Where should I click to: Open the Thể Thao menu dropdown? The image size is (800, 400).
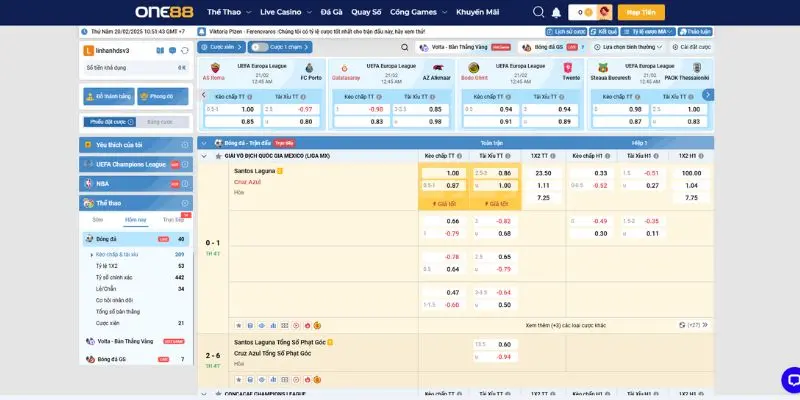click(229, 12)
